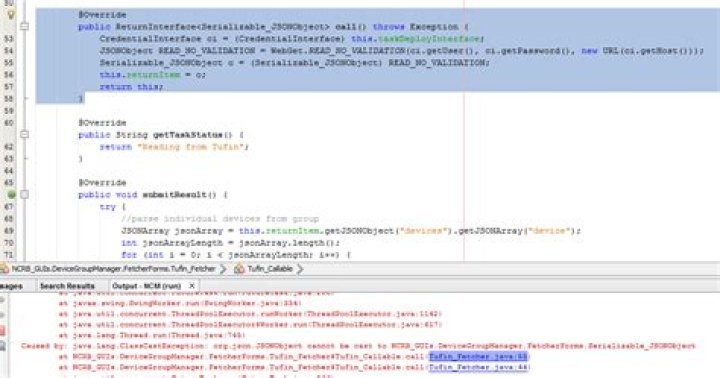Click the getTaskStatus method name
This screenshot has width=720, height=378.
point(187,135)
